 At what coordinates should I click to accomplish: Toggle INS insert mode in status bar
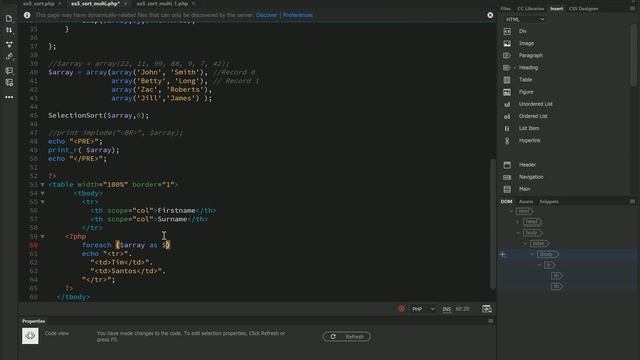447,309
